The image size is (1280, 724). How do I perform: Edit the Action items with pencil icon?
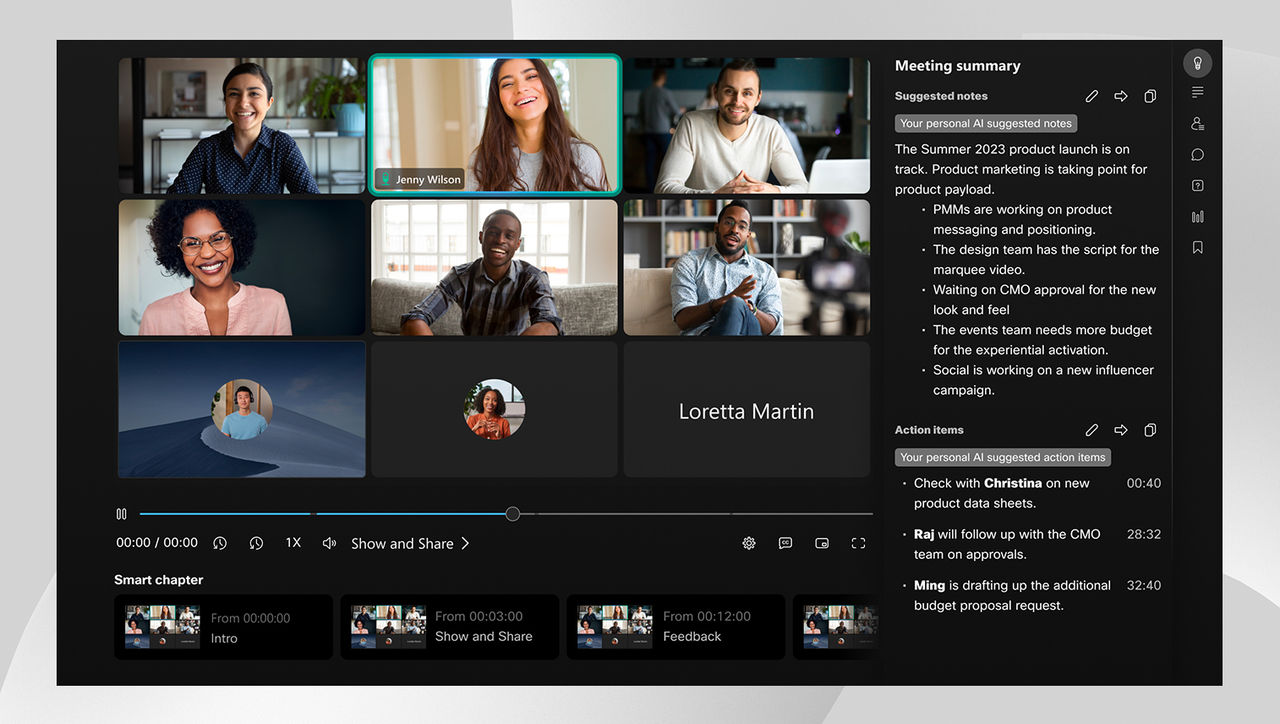[1091, 430]
